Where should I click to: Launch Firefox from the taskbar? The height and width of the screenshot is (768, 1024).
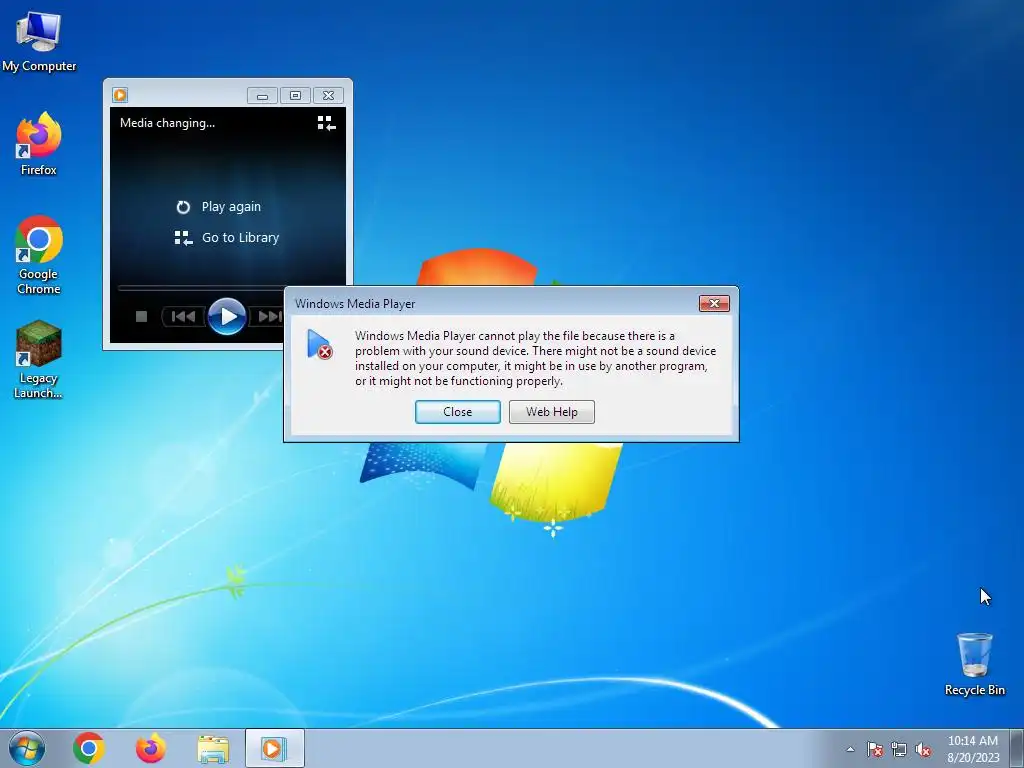[x=150, y=748]
